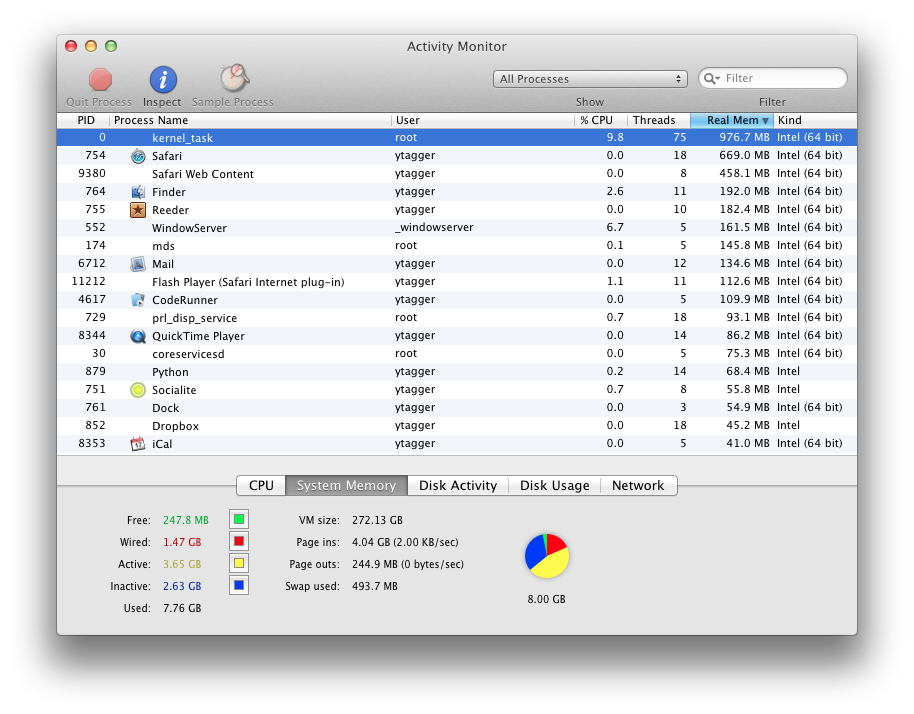Click the green zoom window button

tap(111, 46)
